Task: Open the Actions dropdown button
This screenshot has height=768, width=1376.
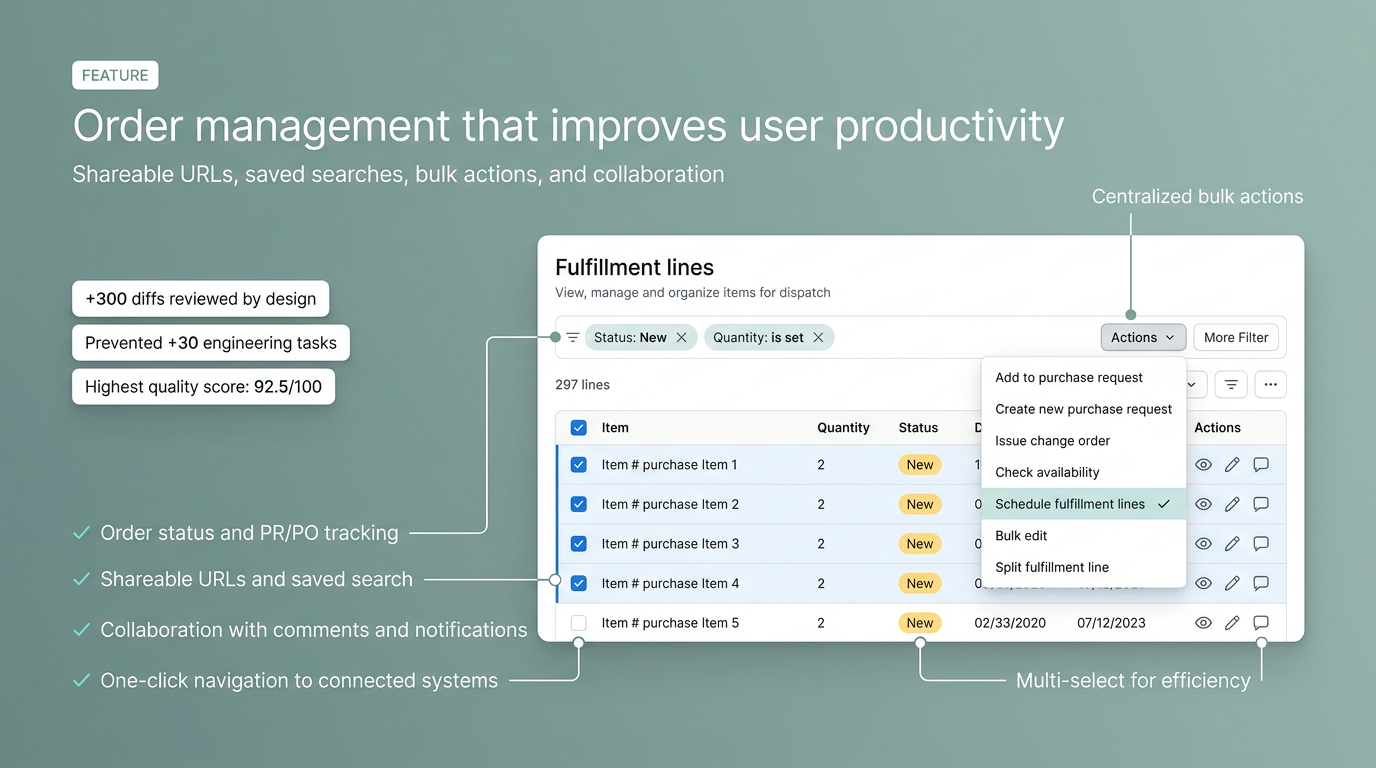Action: [1143, 338]
